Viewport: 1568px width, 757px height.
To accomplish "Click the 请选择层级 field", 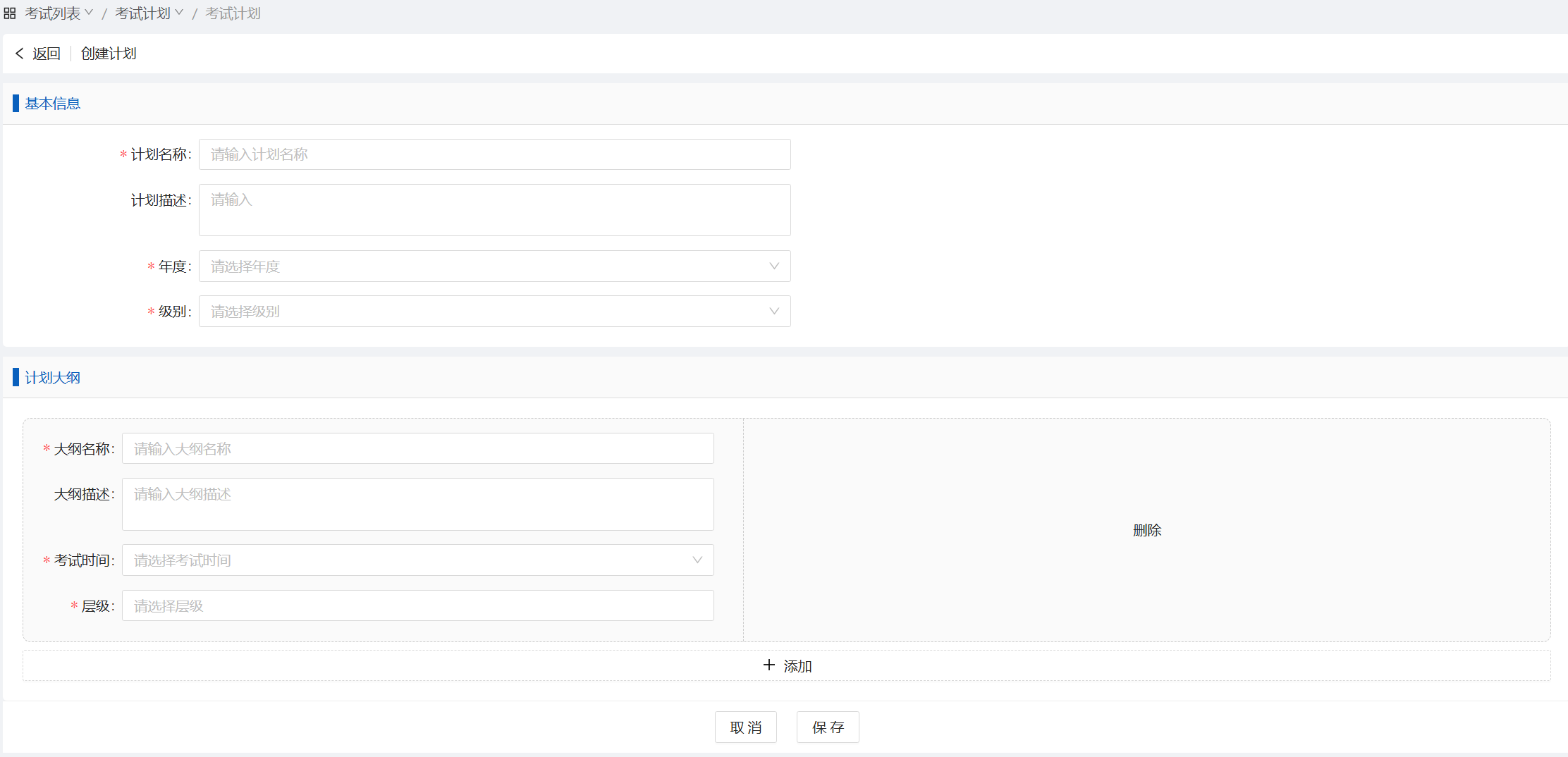I will click(417, 606).
